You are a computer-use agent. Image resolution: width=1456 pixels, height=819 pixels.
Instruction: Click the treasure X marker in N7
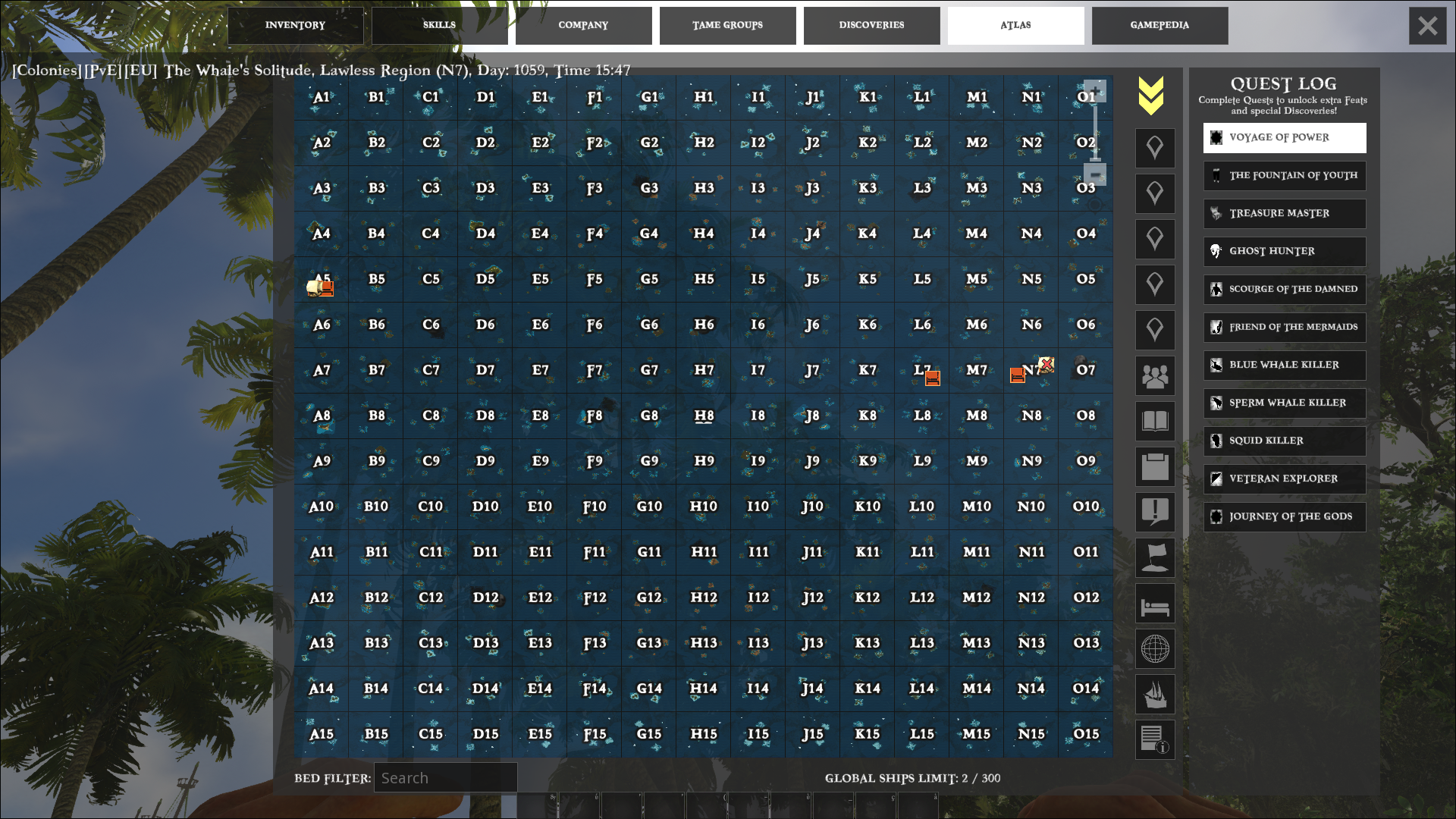[1046, 365]
